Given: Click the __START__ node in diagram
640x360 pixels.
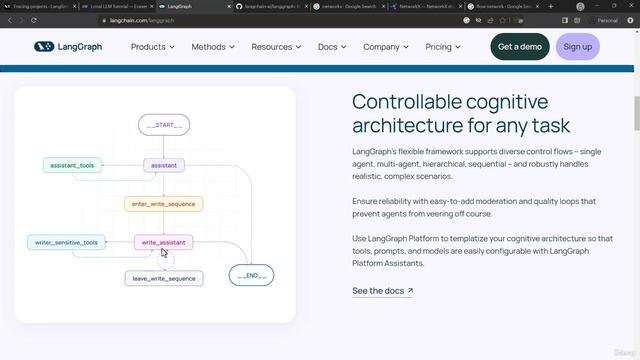Looking at the screenshot, I should 164,125.
